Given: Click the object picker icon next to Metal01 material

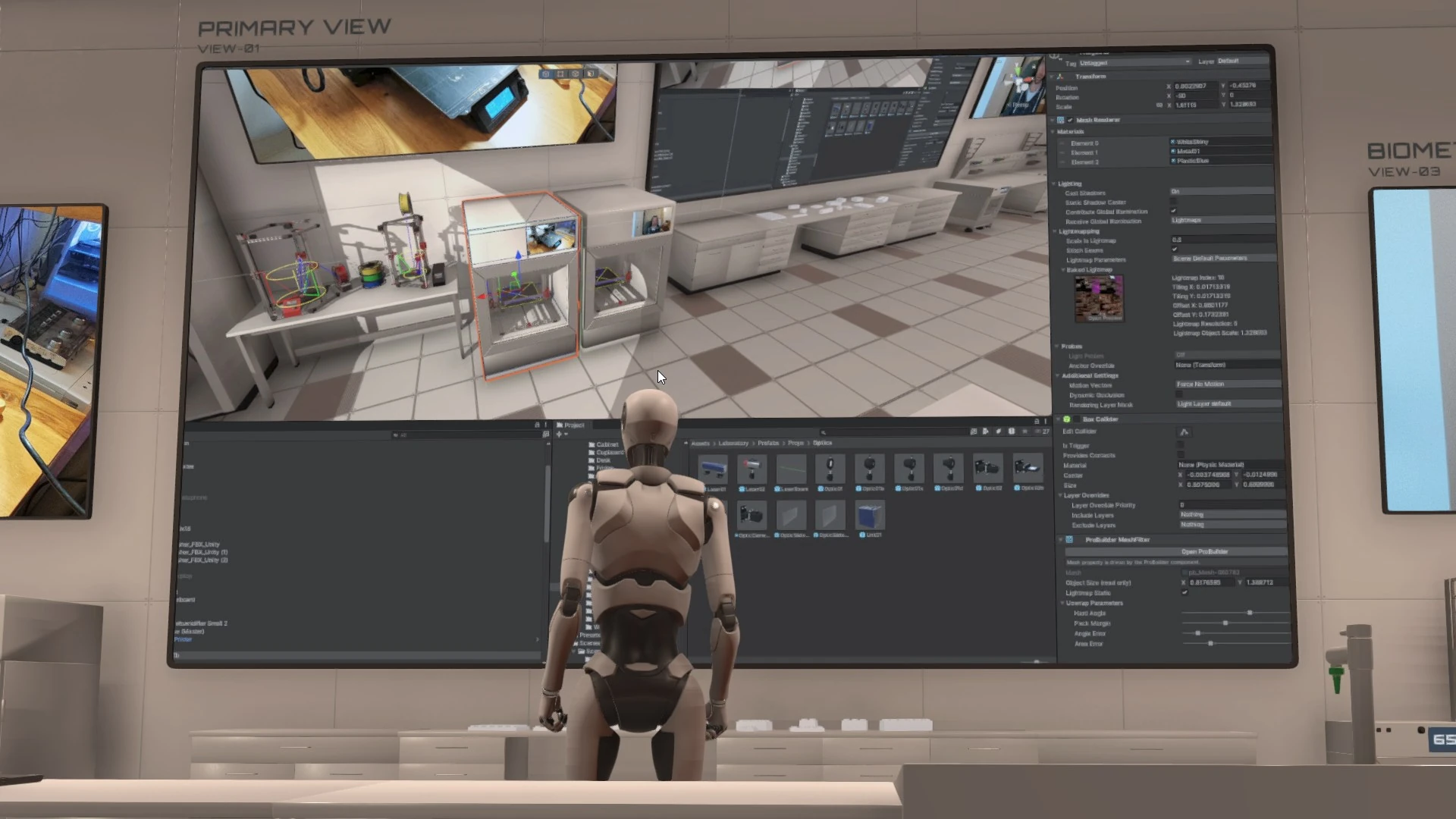Looking at the screenshot, I should (x=1172, y=151).
